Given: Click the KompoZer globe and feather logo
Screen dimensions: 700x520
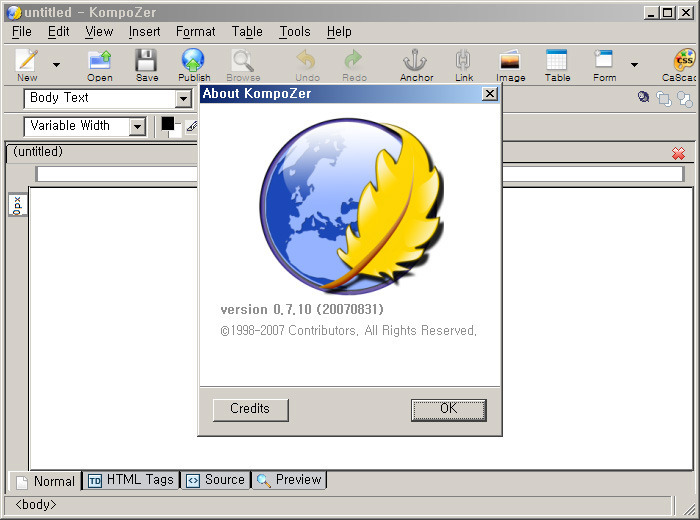Looking at the screenshot, I should pyautogui.click(x=351, y=205).
